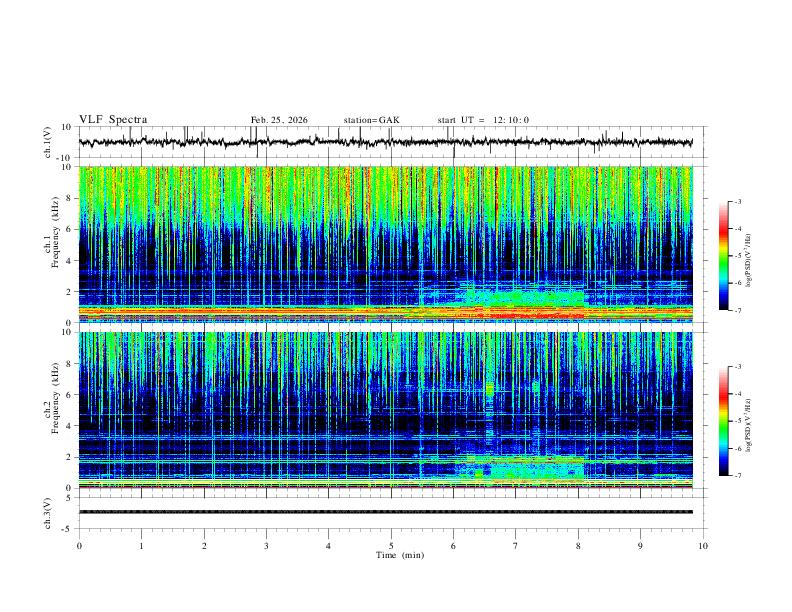792x612 pixels.
Task: Click the '-7' tick on ch.2 colorbar
Action: coord(737,476)
